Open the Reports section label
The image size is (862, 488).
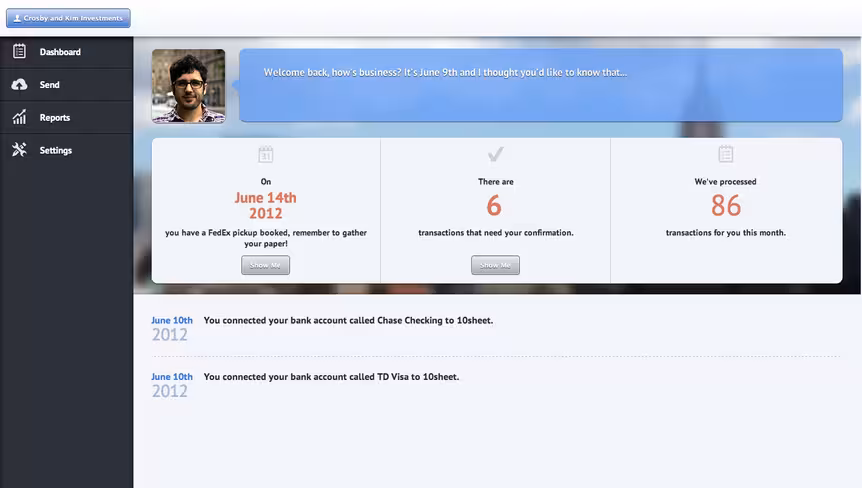[x=54, y=118]
